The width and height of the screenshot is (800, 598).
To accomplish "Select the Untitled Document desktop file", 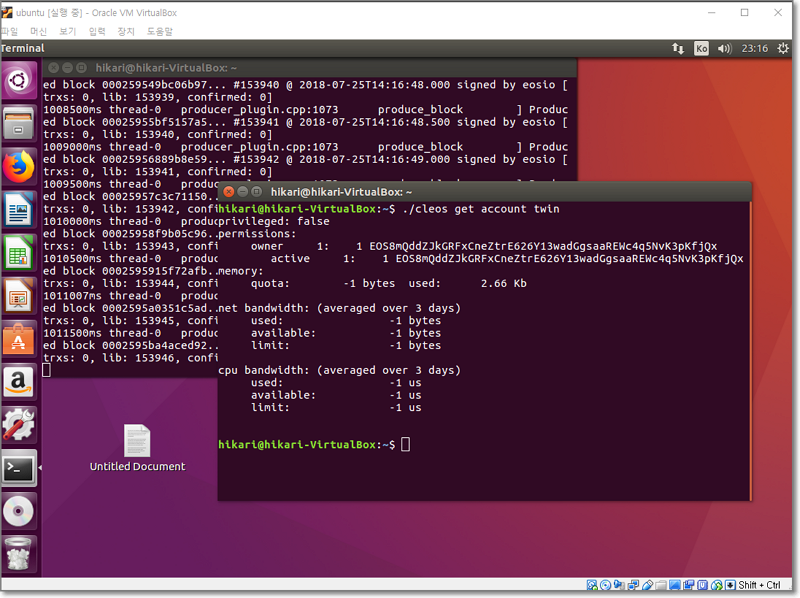I will tap(137, 447).
